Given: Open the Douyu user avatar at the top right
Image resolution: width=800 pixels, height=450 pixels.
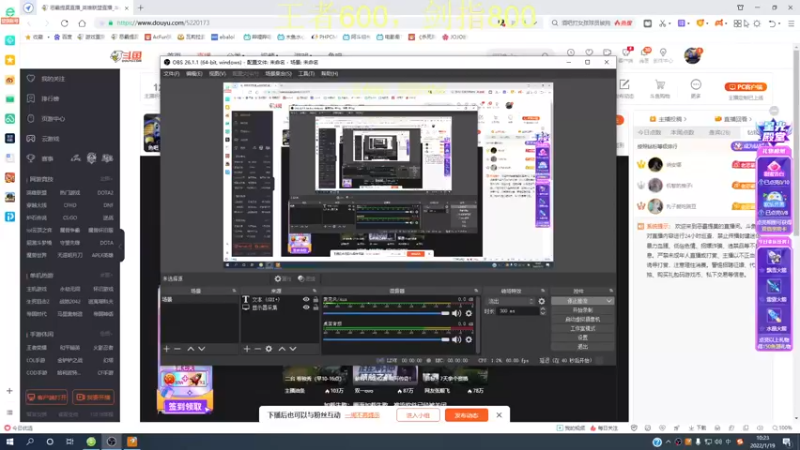Looking at the screenshot, I should tap(692, 55).
